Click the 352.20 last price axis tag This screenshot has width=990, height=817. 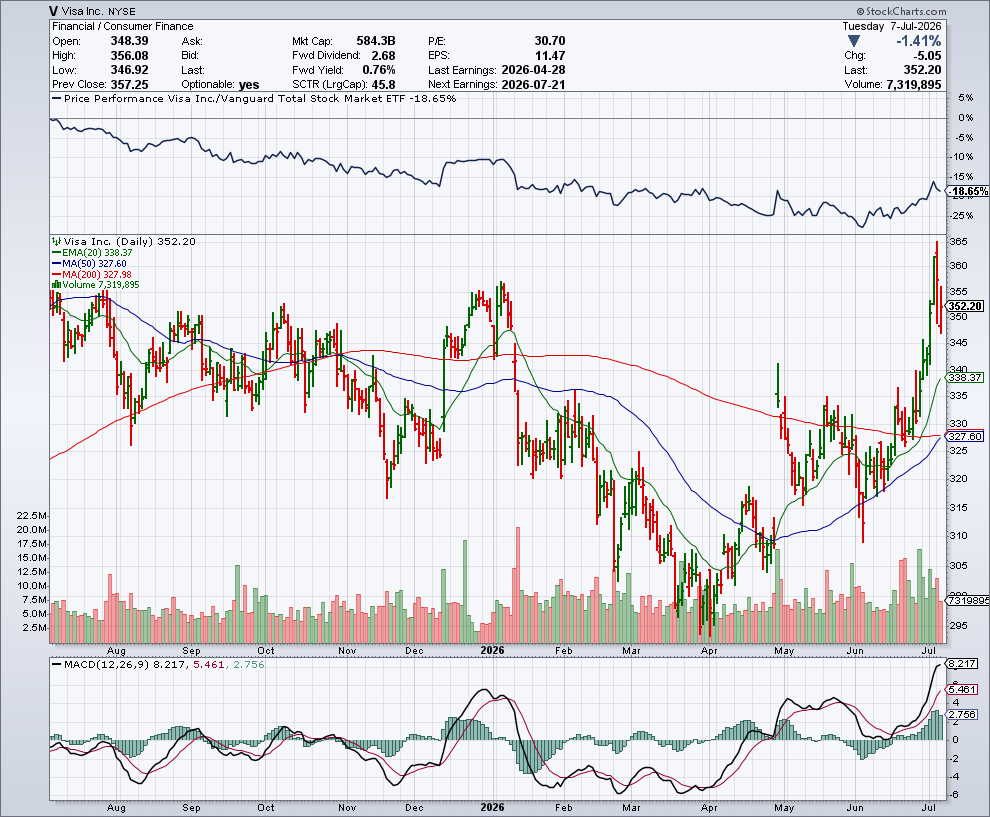click(966, 306)
